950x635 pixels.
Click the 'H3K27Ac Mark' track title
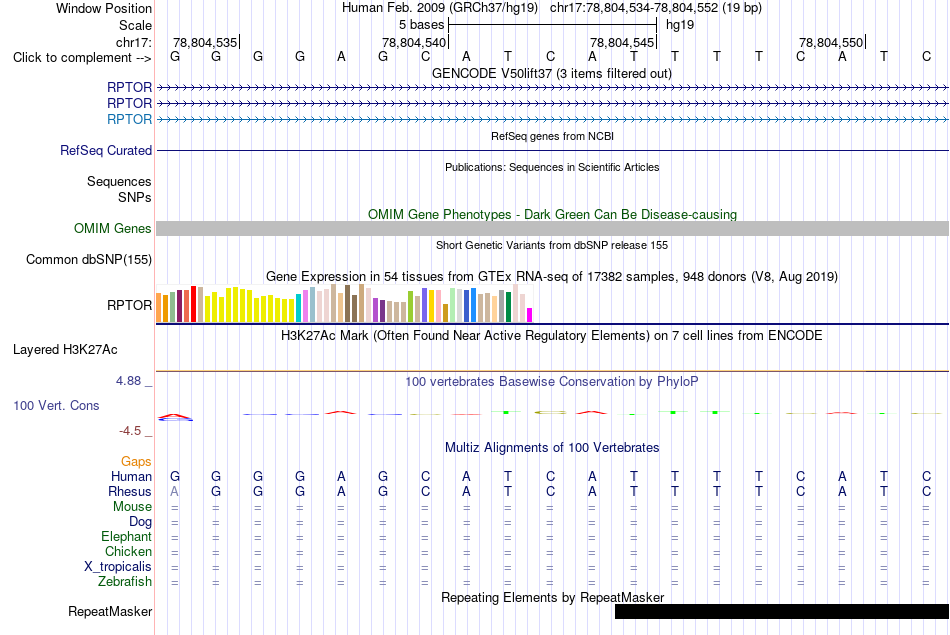(x=552, y=336)
